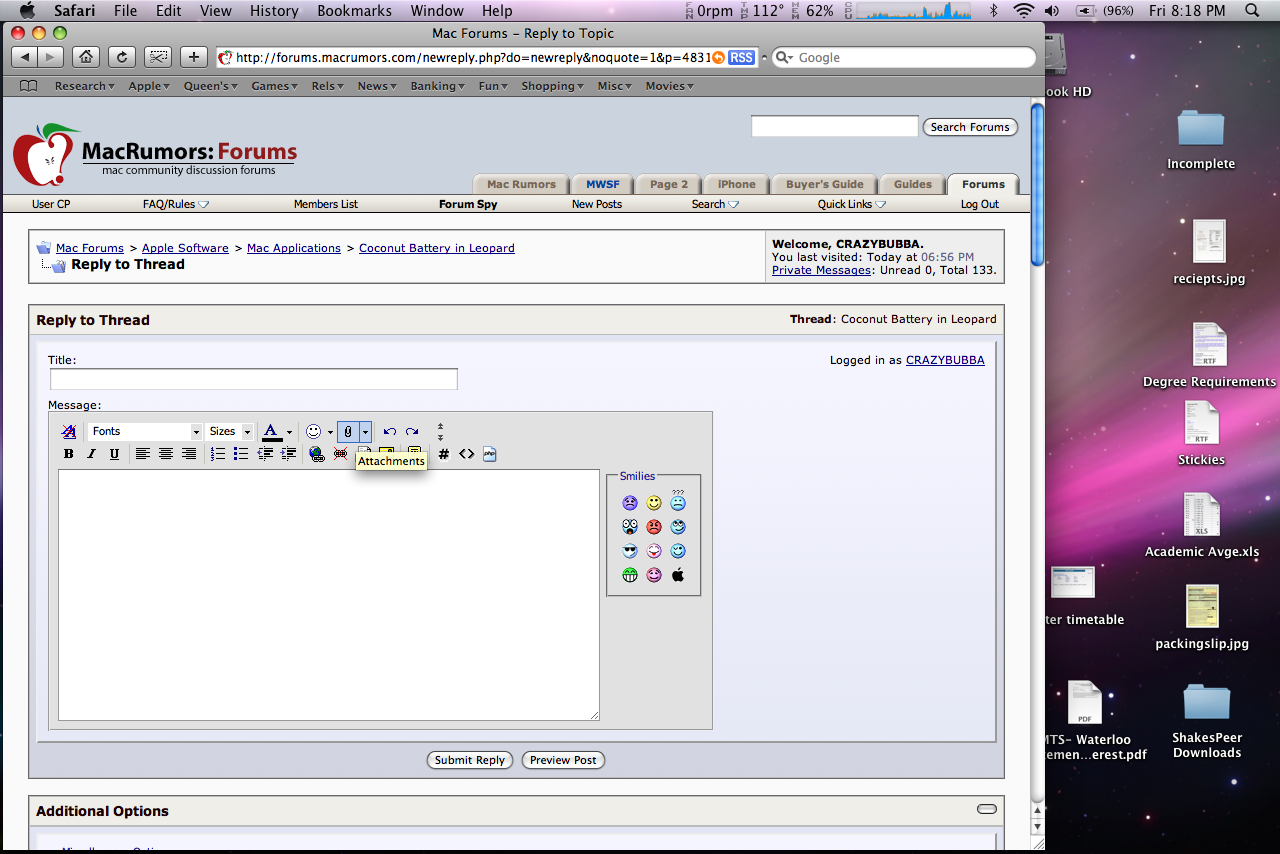Screen dimensions: 1280x854
Task: Toggle underline text formatting
Action: [114, 454]
